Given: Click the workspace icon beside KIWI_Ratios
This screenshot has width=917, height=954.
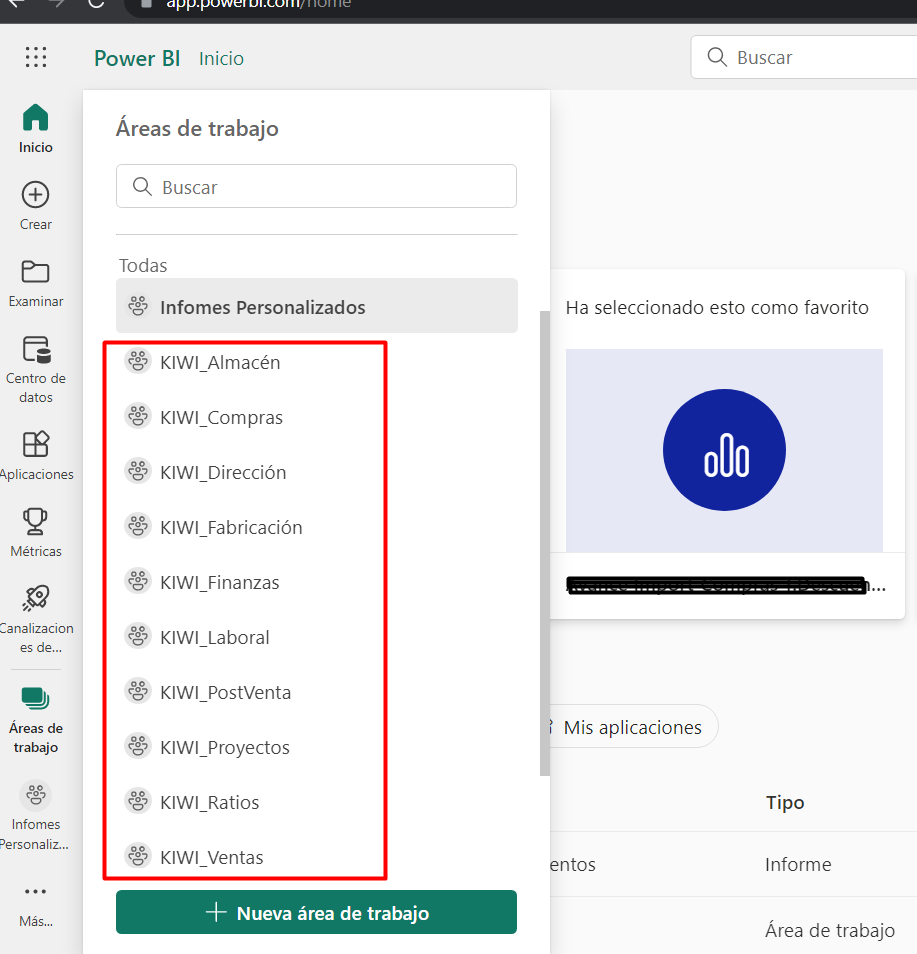Looking at the screenshot, I should point(138,801).
